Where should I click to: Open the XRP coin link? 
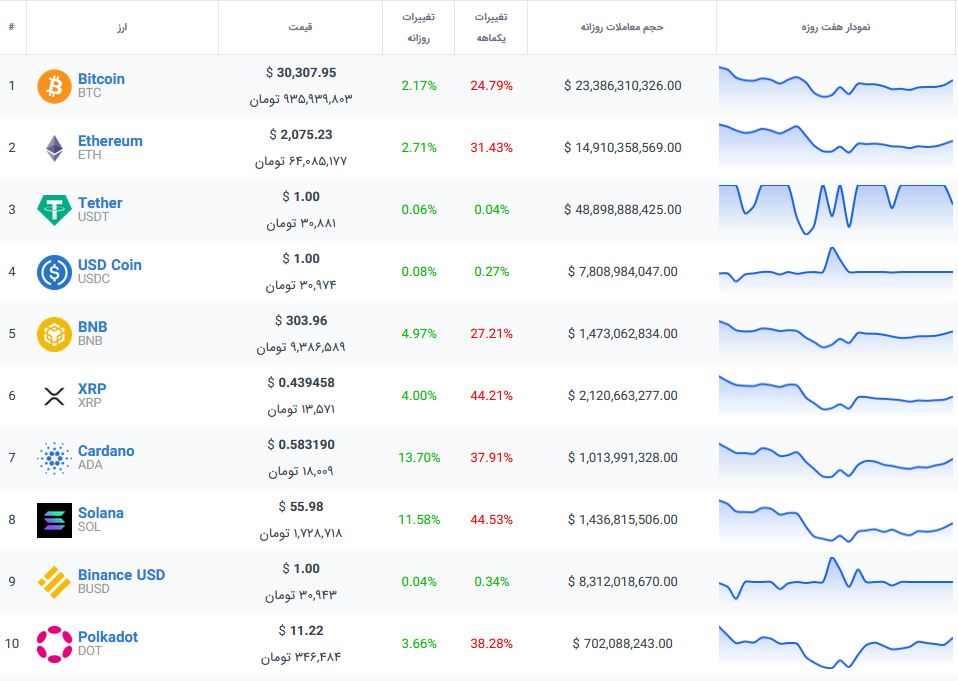click(x=92, y=388)
